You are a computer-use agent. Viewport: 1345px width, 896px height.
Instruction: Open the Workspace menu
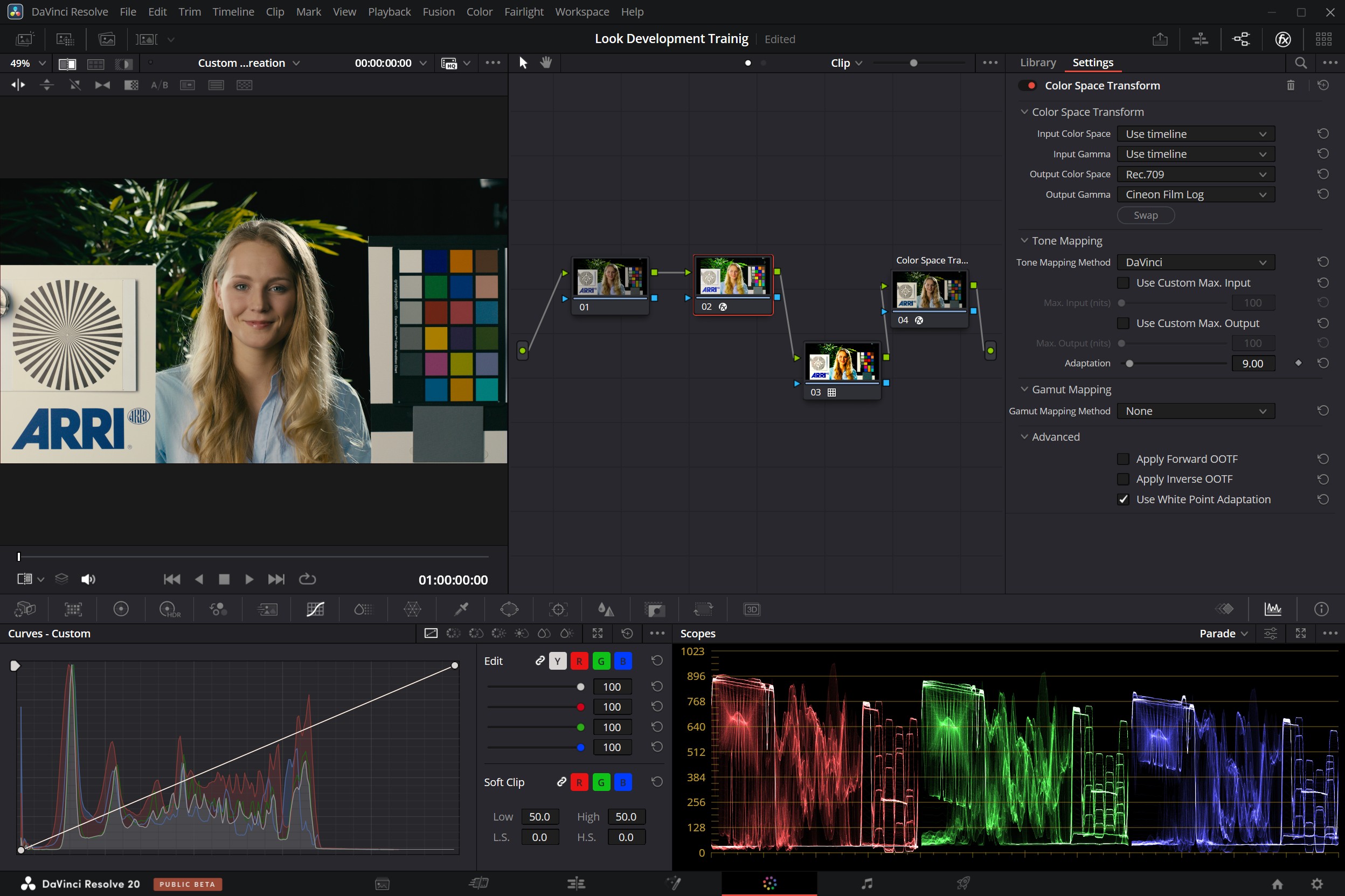[581, 11]
